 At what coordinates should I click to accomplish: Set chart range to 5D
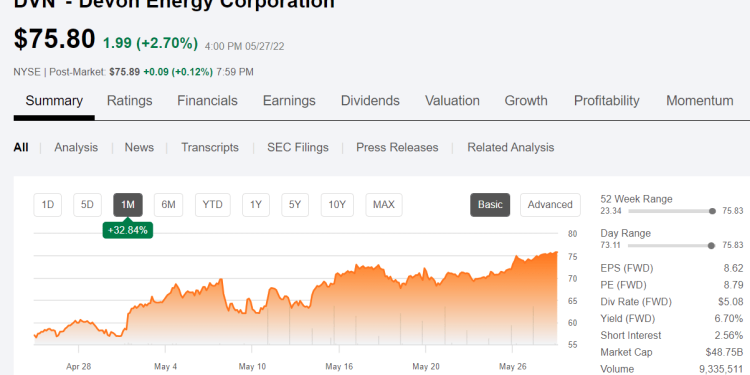click(88, 205)
